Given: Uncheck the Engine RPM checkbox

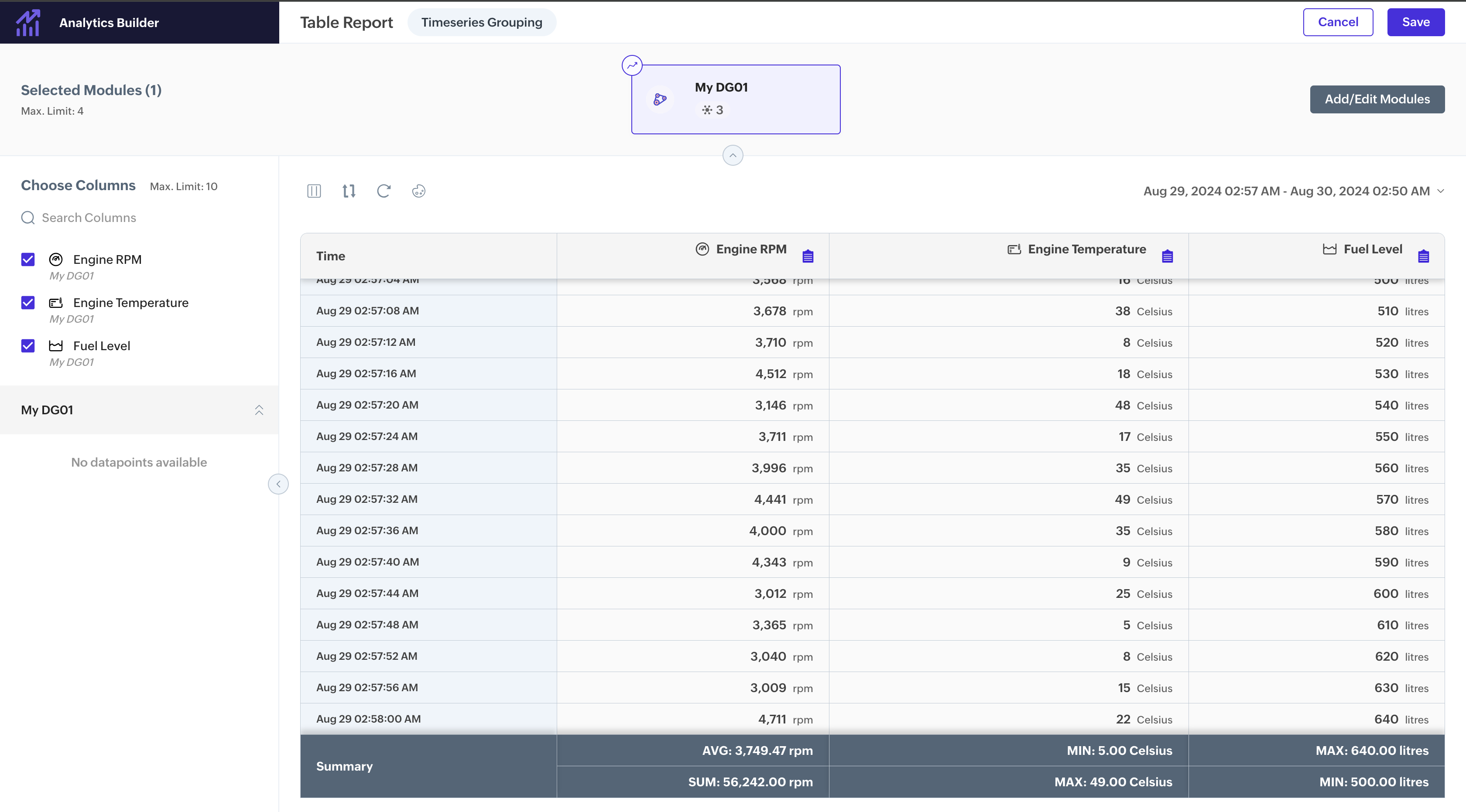Looking at the screenshot, I should point(28,259).
